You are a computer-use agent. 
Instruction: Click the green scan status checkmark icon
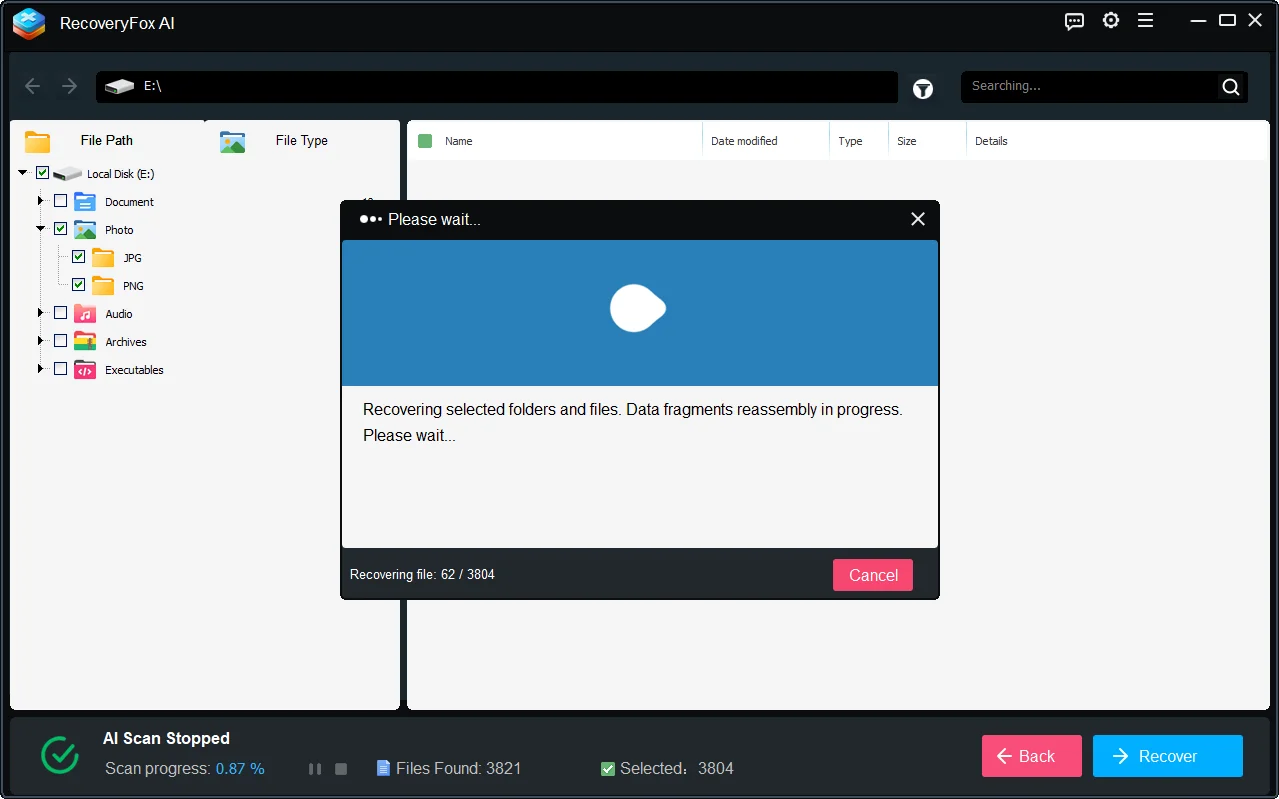(59, 756)
